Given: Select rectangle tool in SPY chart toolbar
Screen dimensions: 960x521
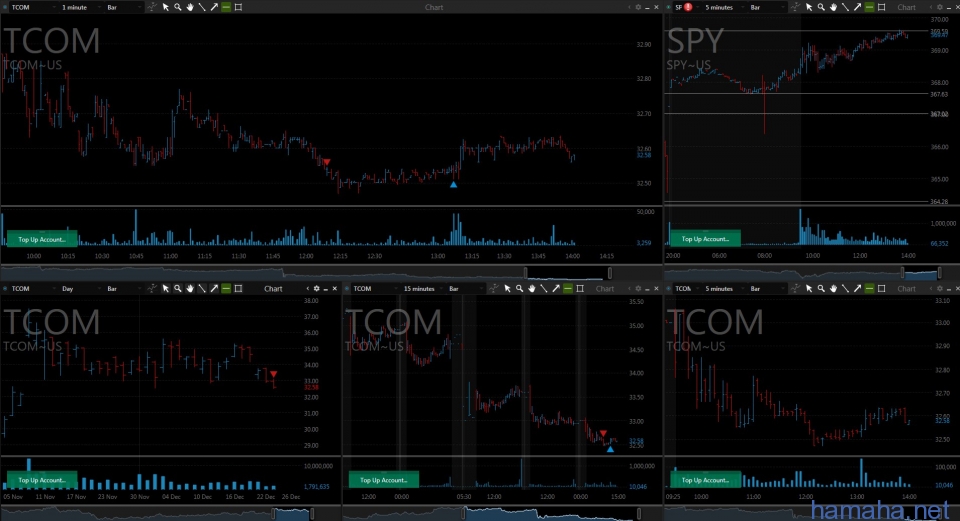Looking at the screenshot, I should pos(882,7).
